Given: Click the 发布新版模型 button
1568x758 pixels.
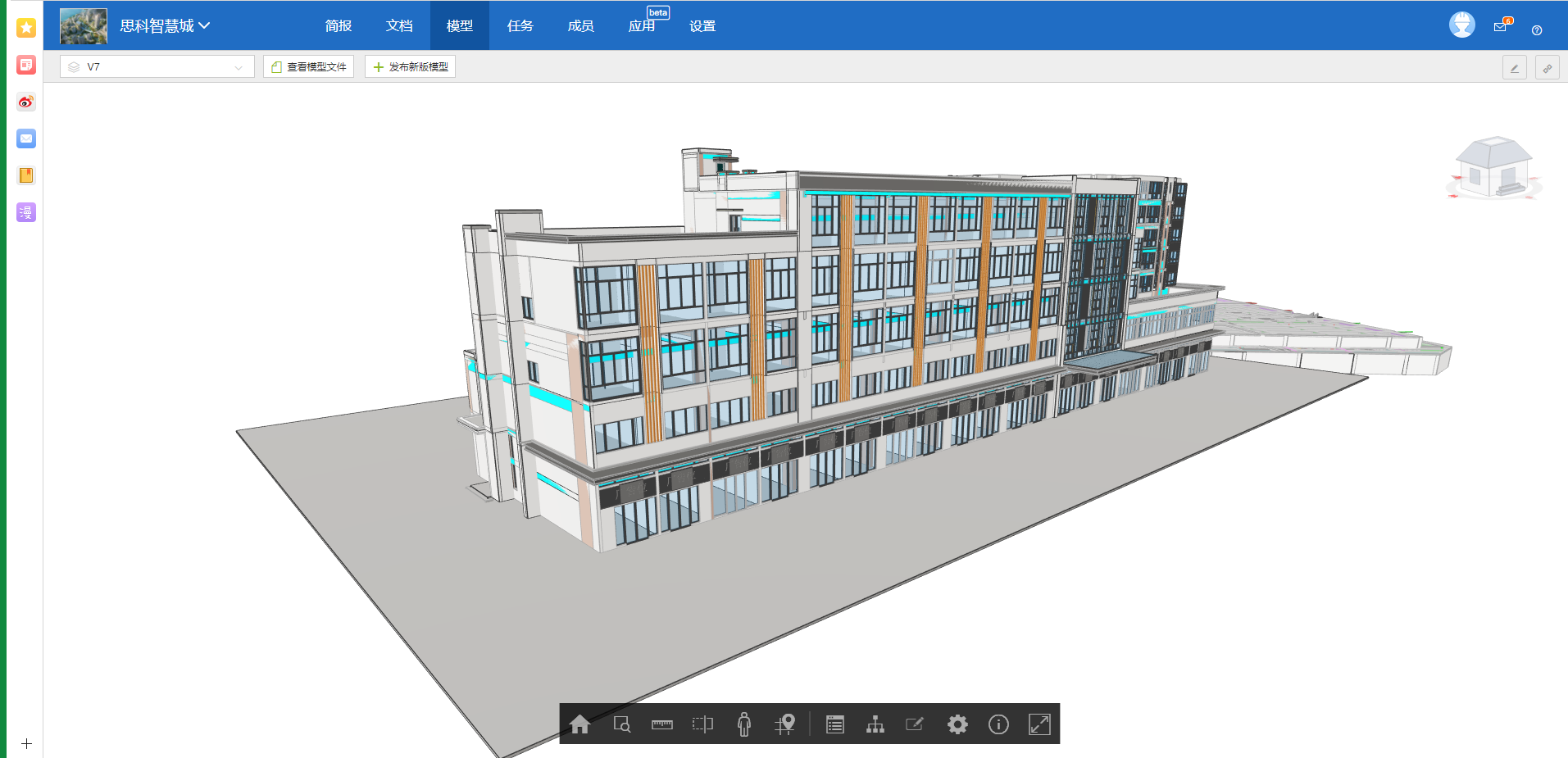Looking at the screenshot, I should click(410, 66).
